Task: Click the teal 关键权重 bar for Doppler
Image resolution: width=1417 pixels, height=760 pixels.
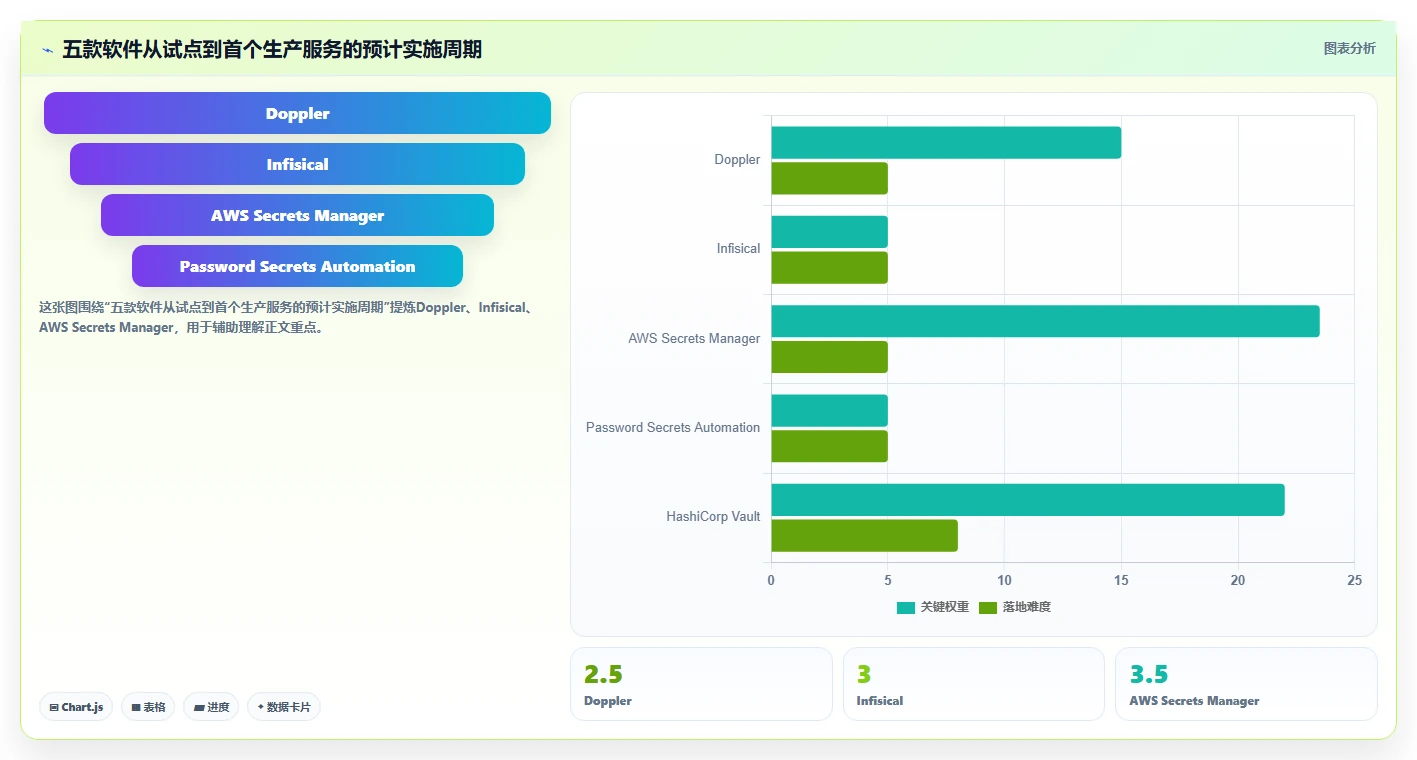Action: (946, 142)
